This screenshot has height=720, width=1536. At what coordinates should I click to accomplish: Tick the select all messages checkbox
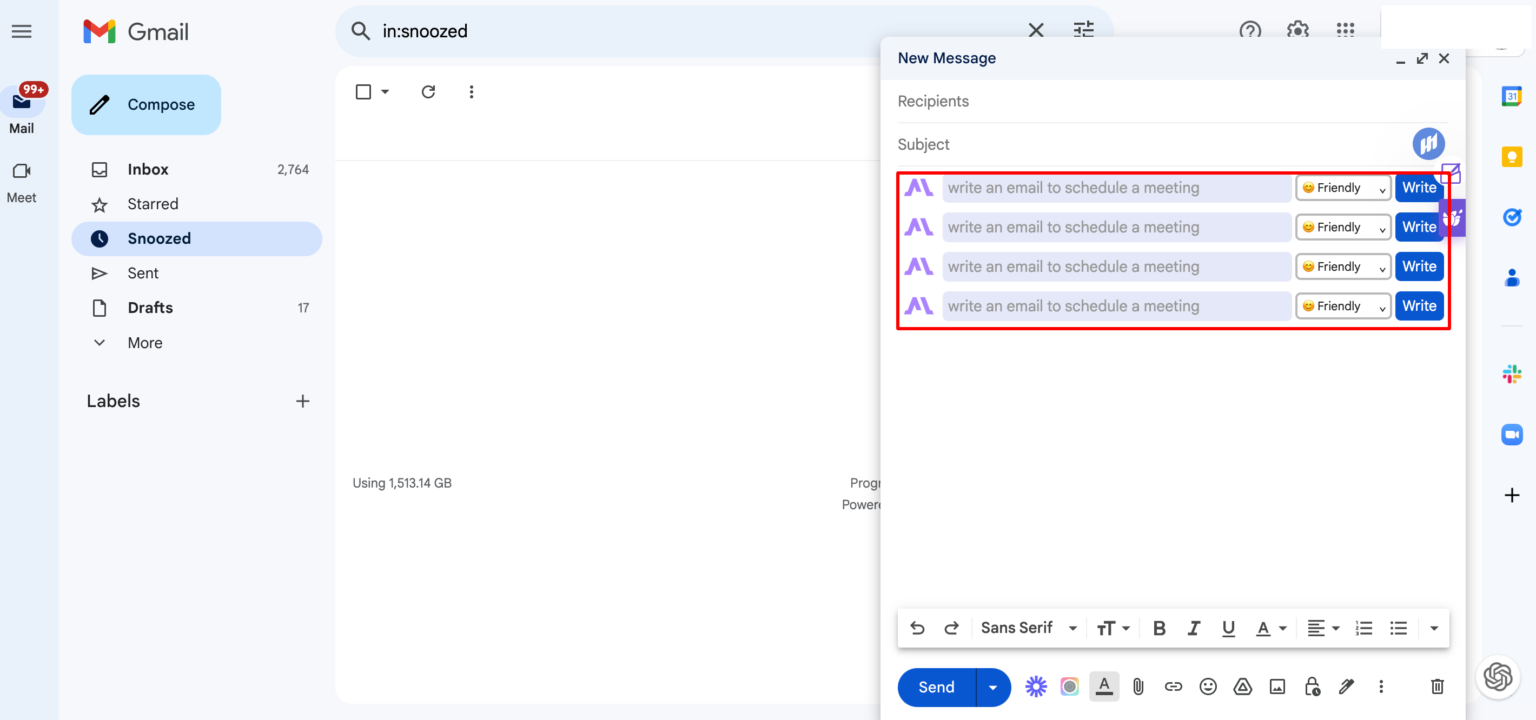[364, 92]
